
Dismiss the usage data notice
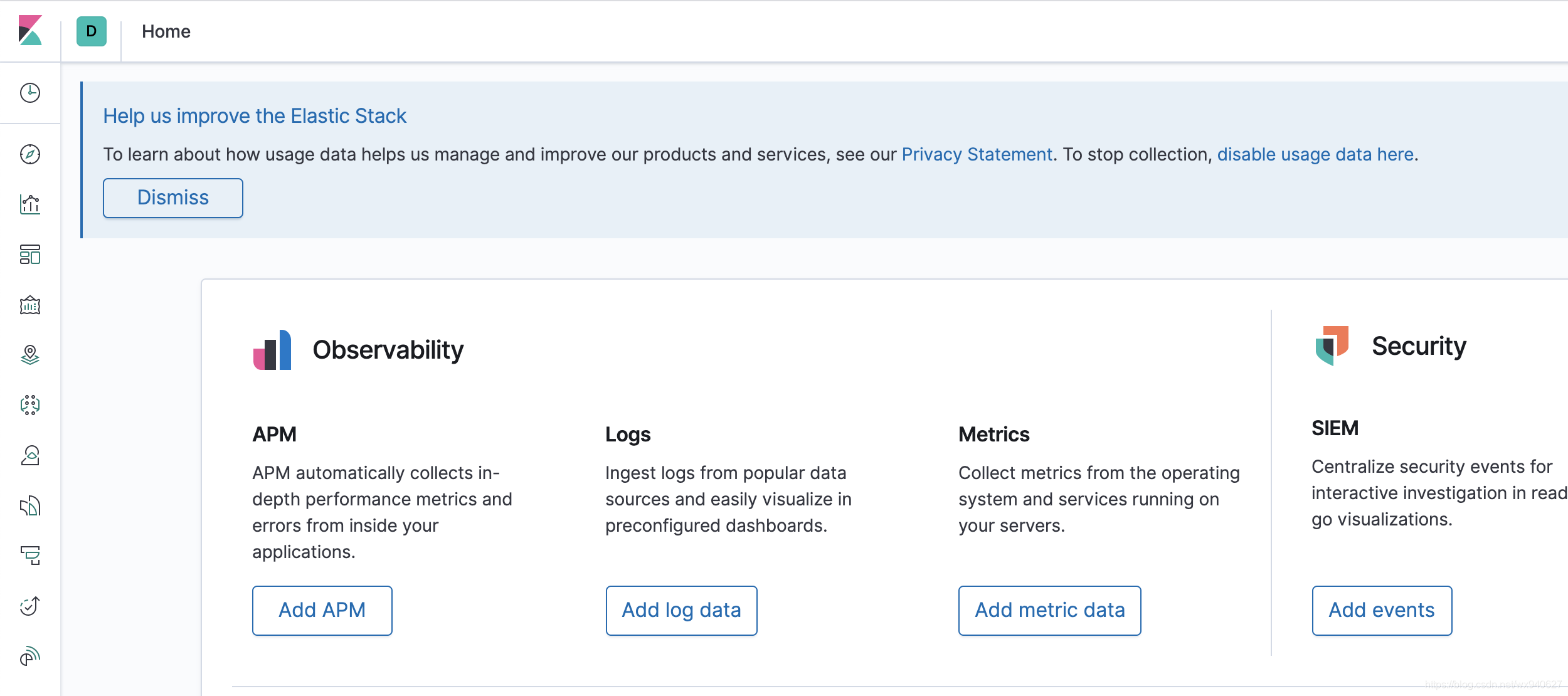(x=173, y=198)
